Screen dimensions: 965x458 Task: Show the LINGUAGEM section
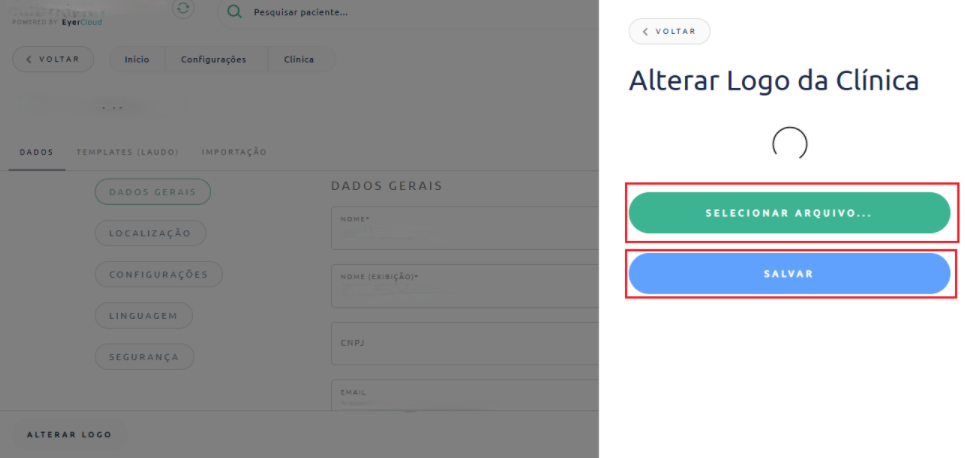click(143, 315)
